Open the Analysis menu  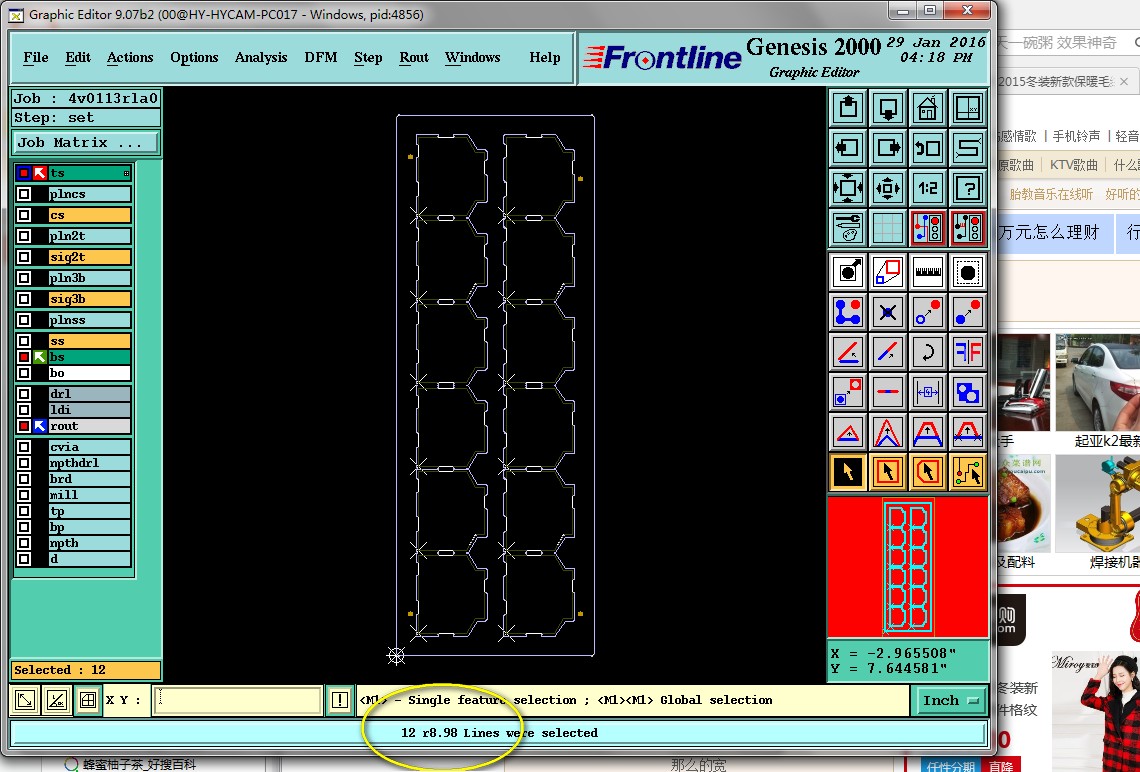coord(261,57)
